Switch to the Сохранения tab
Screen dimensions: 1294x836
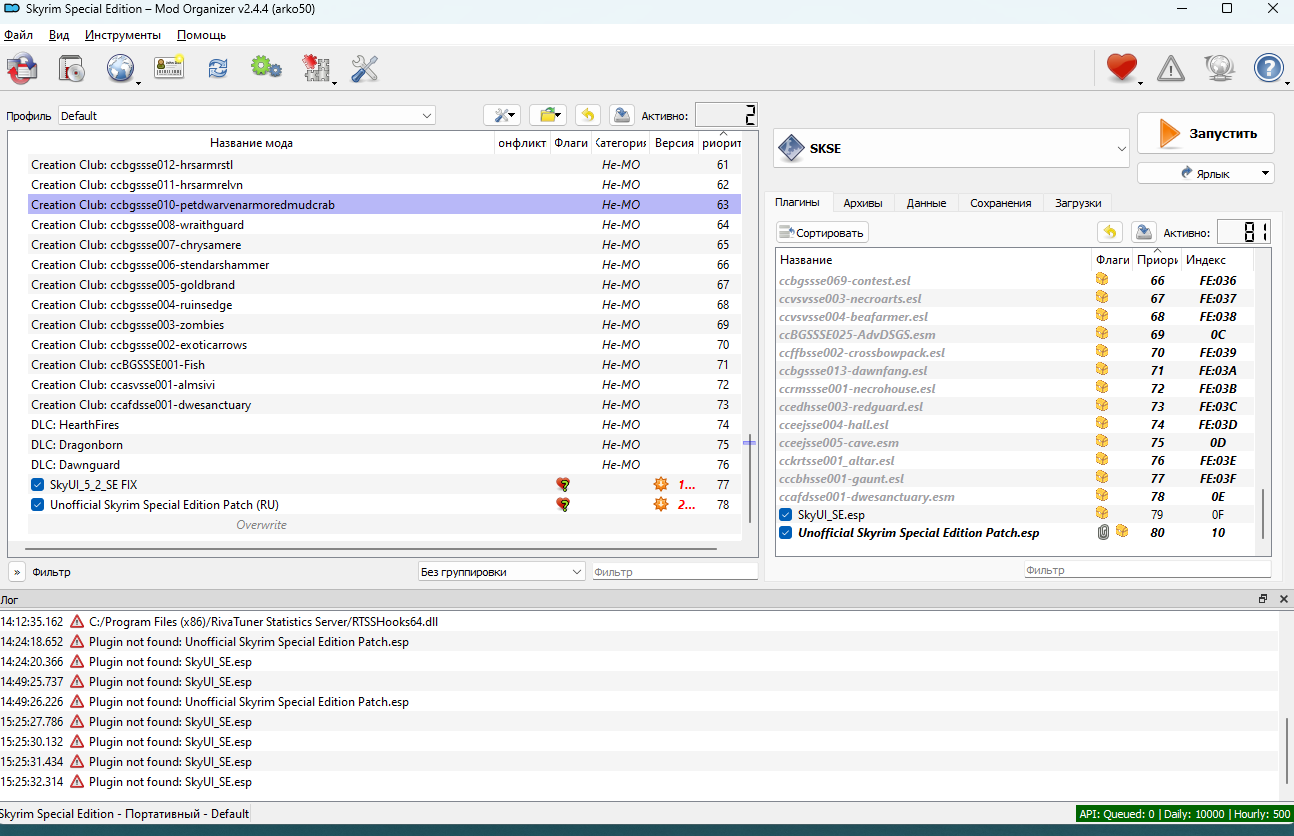tap(1000, 203)
